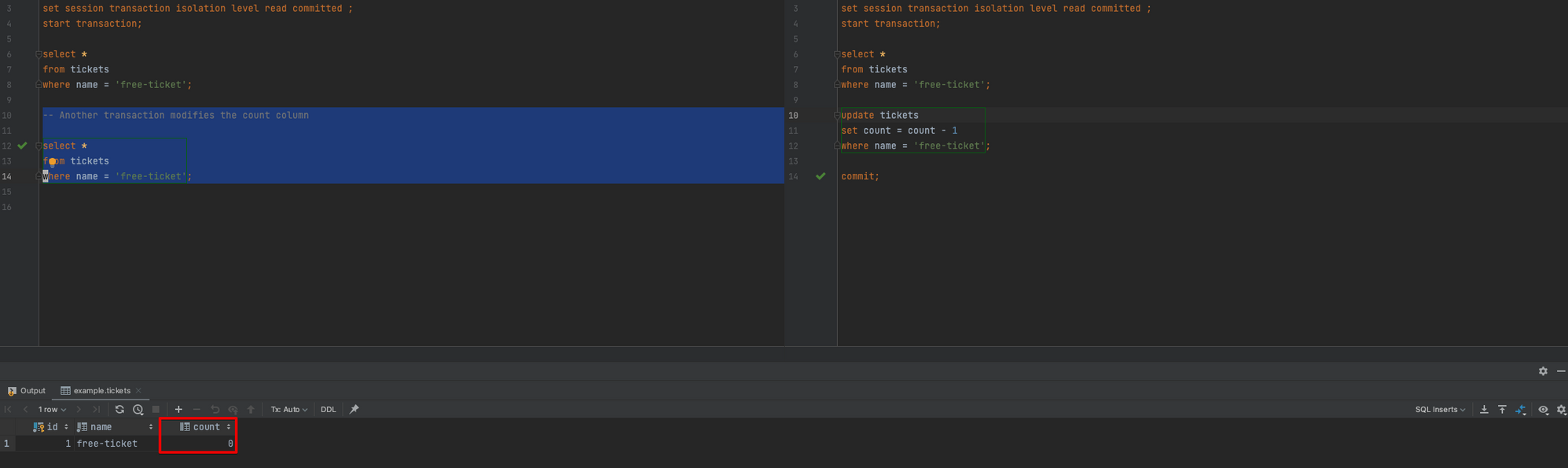Viewport: 1568px width, 468px height.
Task: Click 'start transaction;' in right editor
Action: click(890, 24)
